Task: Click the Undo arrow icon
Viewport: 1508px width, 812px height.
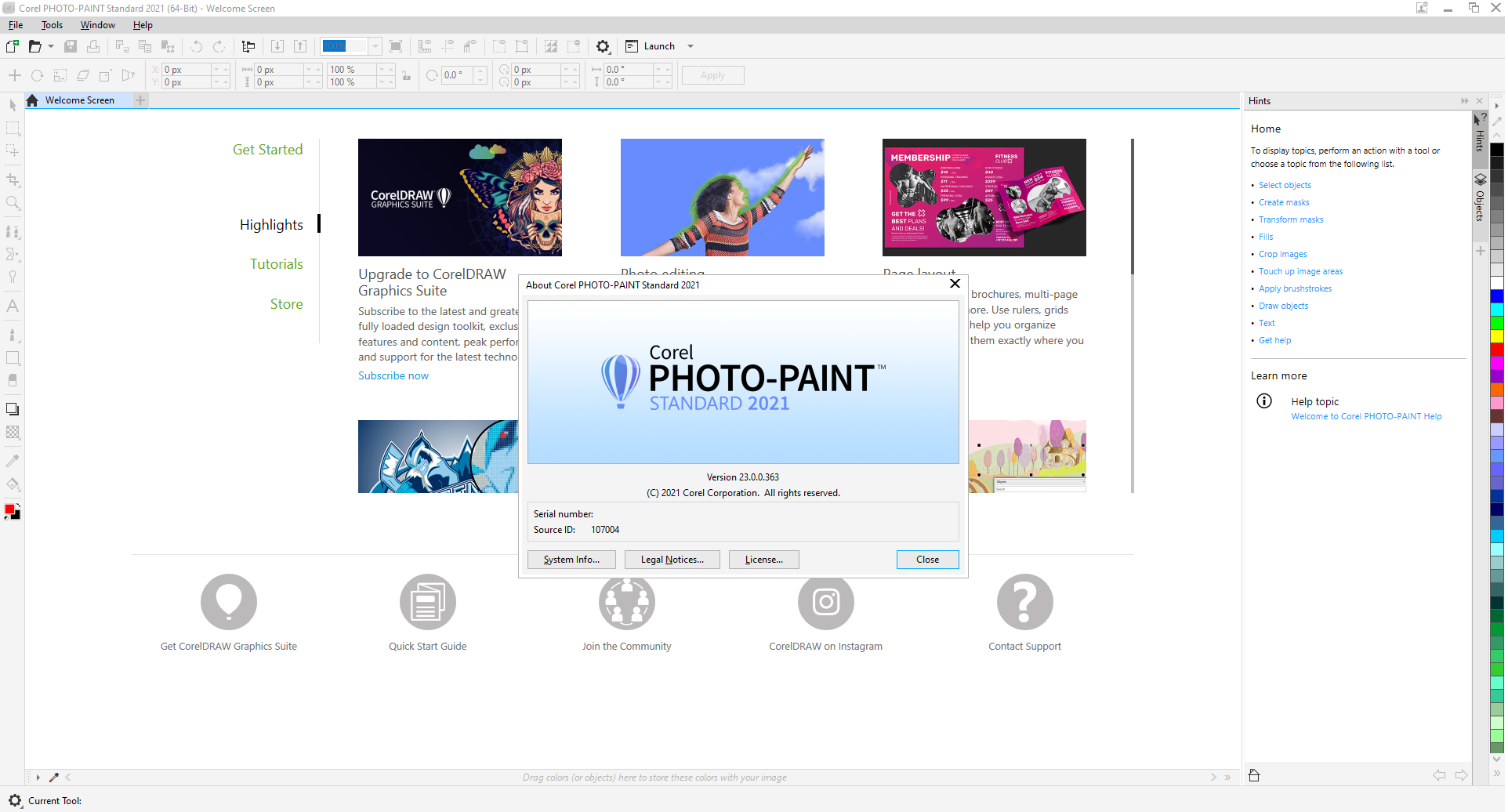Action: pos(197,46)
